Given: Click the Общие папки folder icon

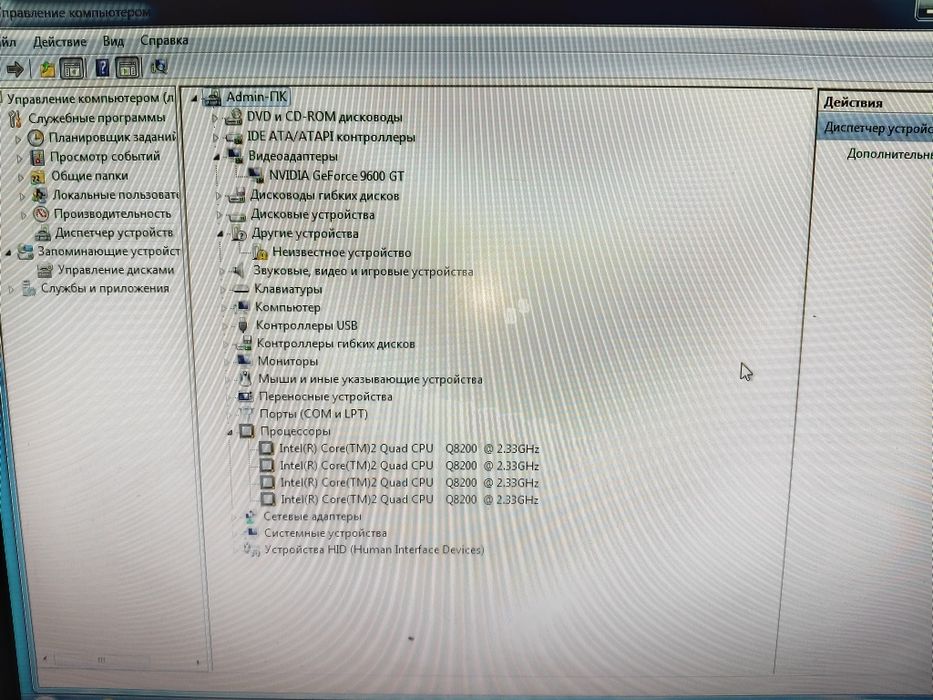Looking at the screenshot, I should click(38, 176).
